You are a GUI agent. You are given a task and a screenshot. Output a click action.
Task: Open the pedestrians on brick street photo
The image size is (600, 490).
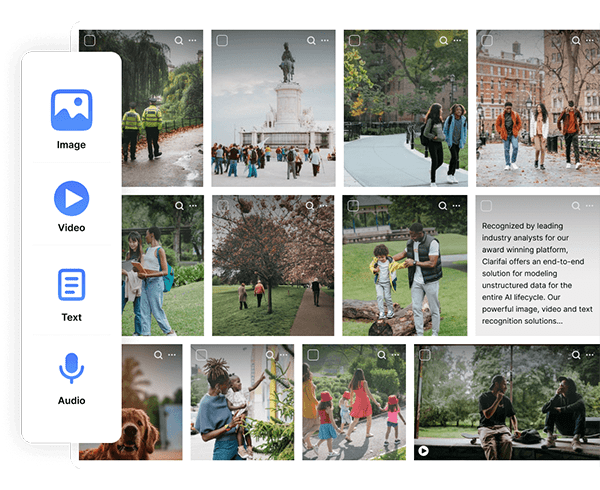537,110
